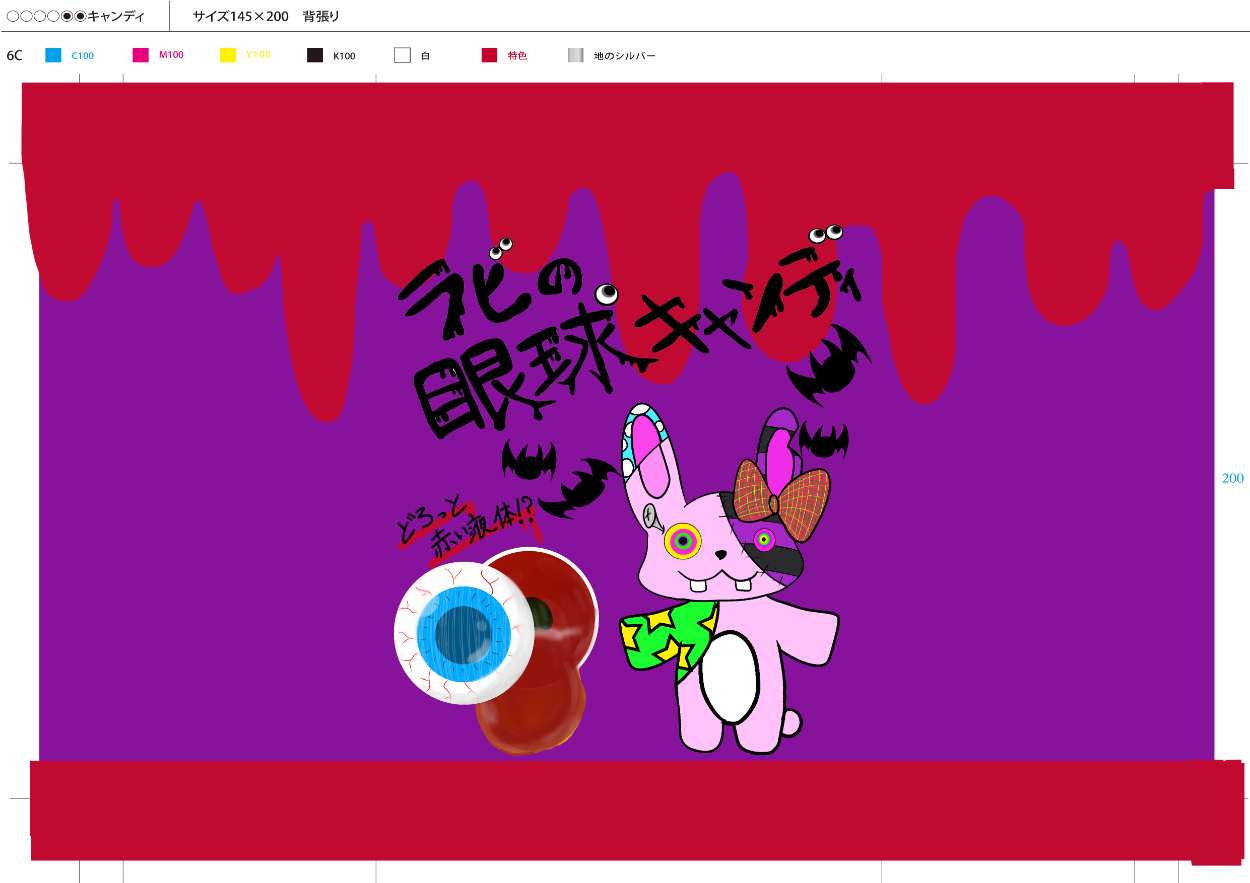Select the magenta M100 swatch
1250x883 pixels.
click(x=141, y=56)
